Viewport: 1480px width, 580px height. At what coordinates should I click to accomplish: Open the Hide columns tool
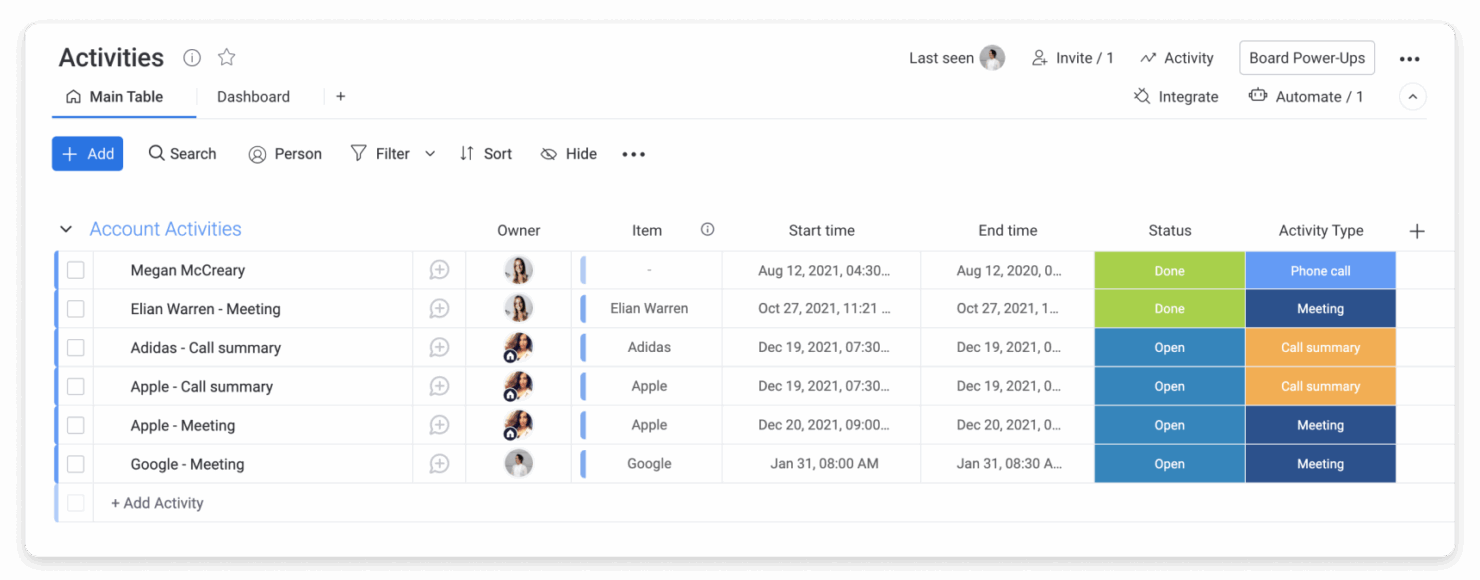568,153
